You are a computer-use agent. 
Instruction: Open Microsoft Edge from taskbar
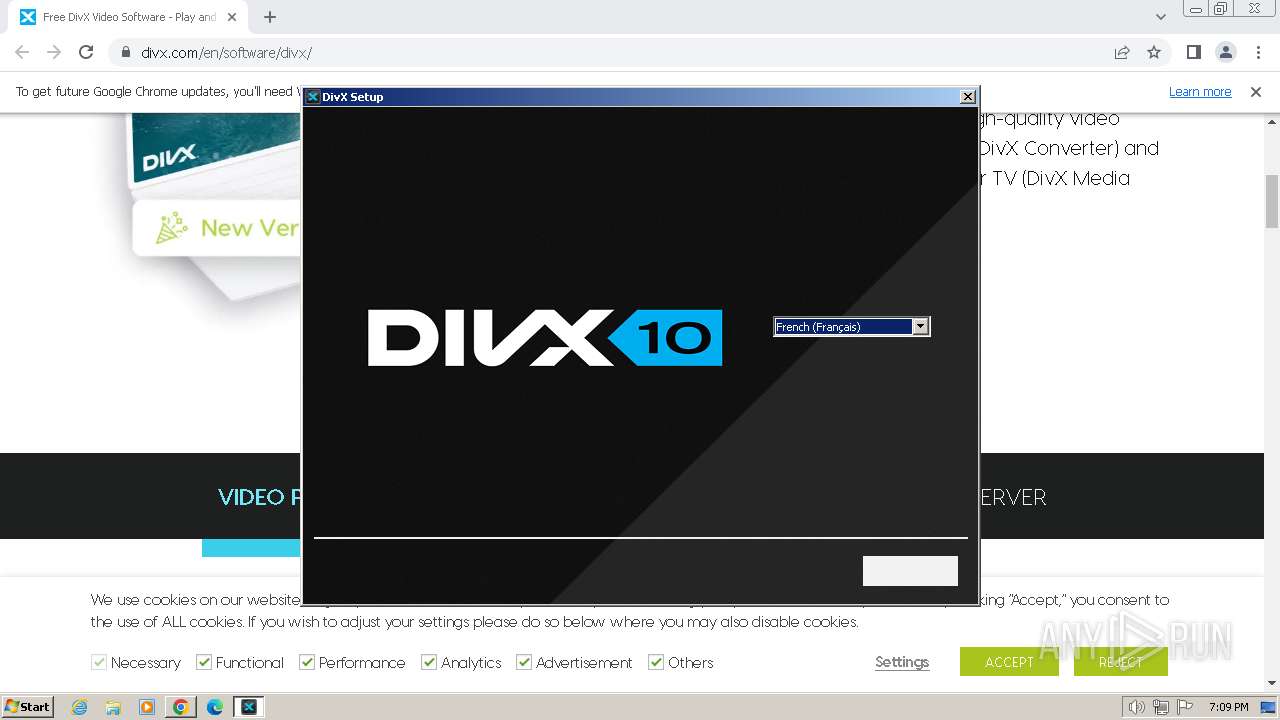tap(215, 707)
